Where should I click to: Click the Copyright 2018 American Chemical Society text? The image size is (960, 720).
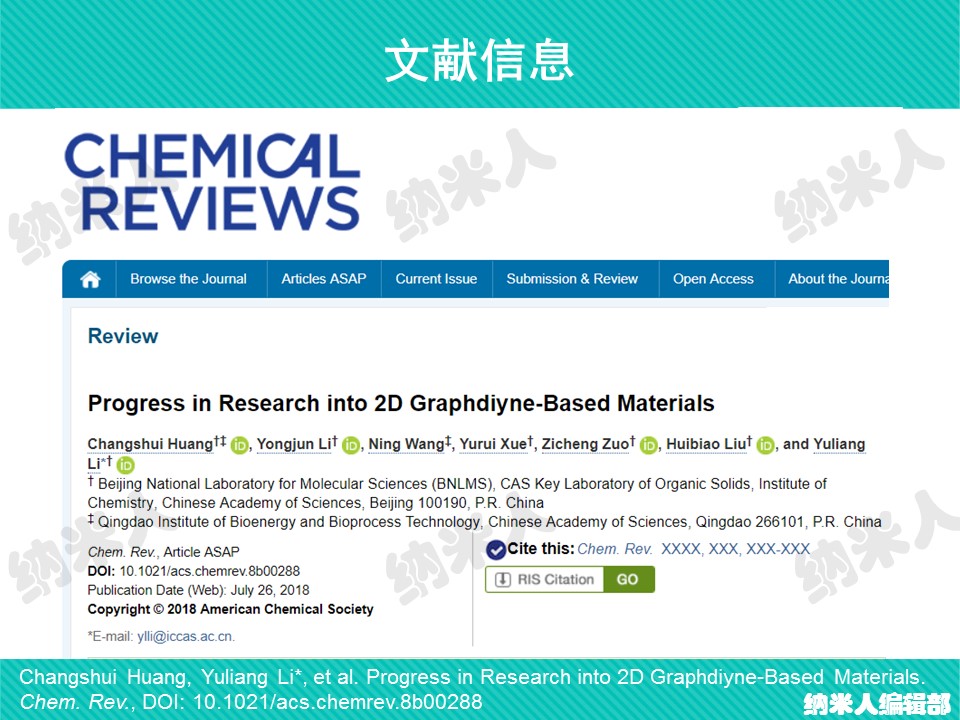tap(230, 609)
